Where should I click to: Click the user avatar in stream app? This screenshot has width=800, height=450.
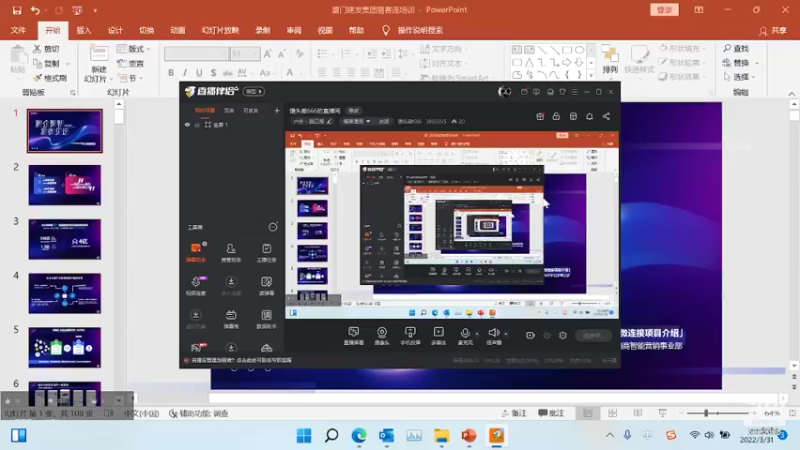504,92
